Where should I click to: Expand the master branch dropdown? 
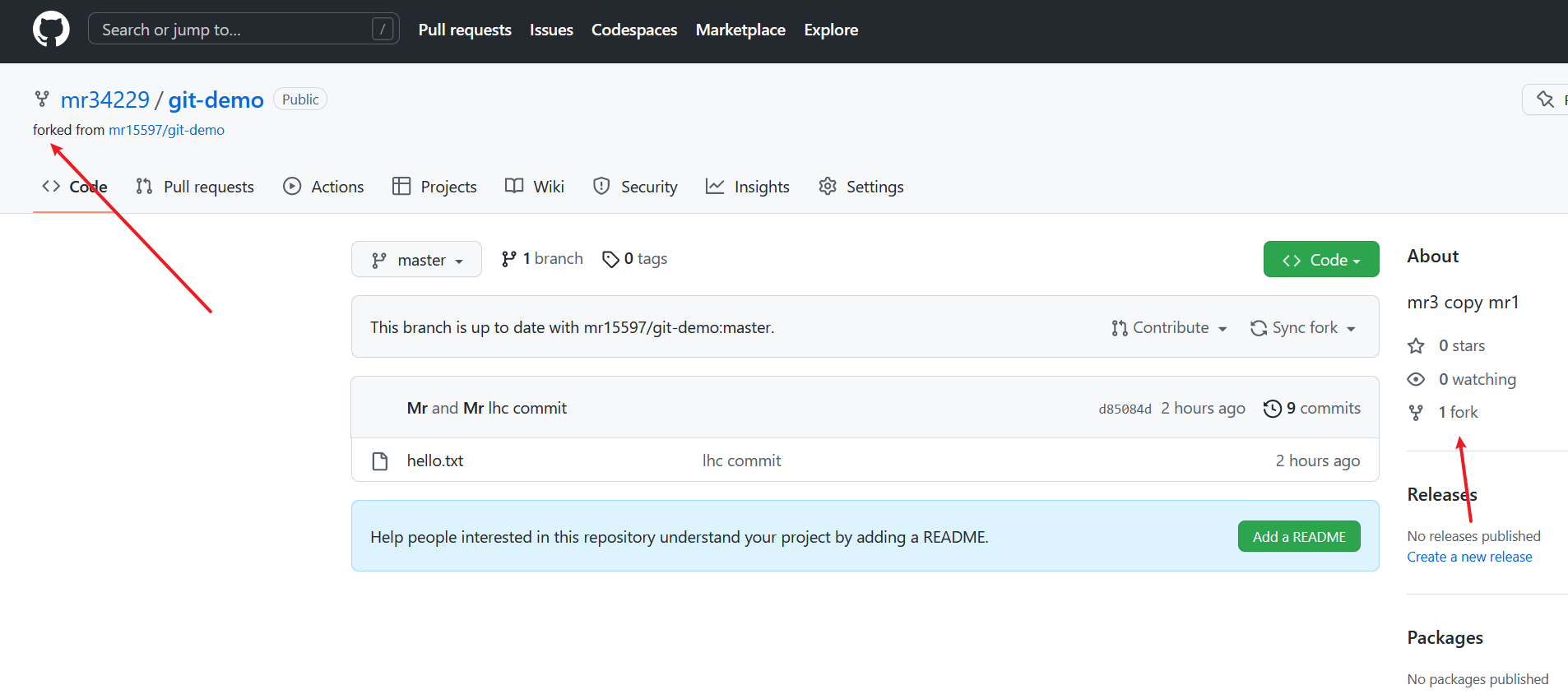(x=416, y=259)
